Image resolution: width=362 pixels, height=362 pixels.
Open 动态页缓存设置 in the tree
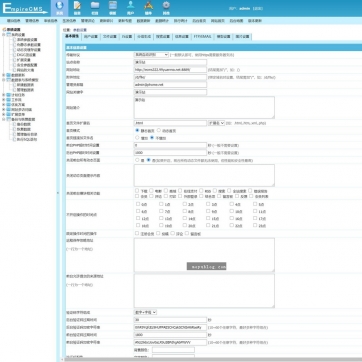click(29, 50)
